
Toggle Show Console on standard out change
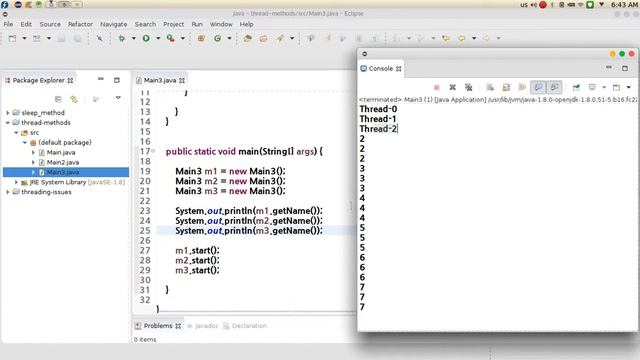tap(538, 87)
